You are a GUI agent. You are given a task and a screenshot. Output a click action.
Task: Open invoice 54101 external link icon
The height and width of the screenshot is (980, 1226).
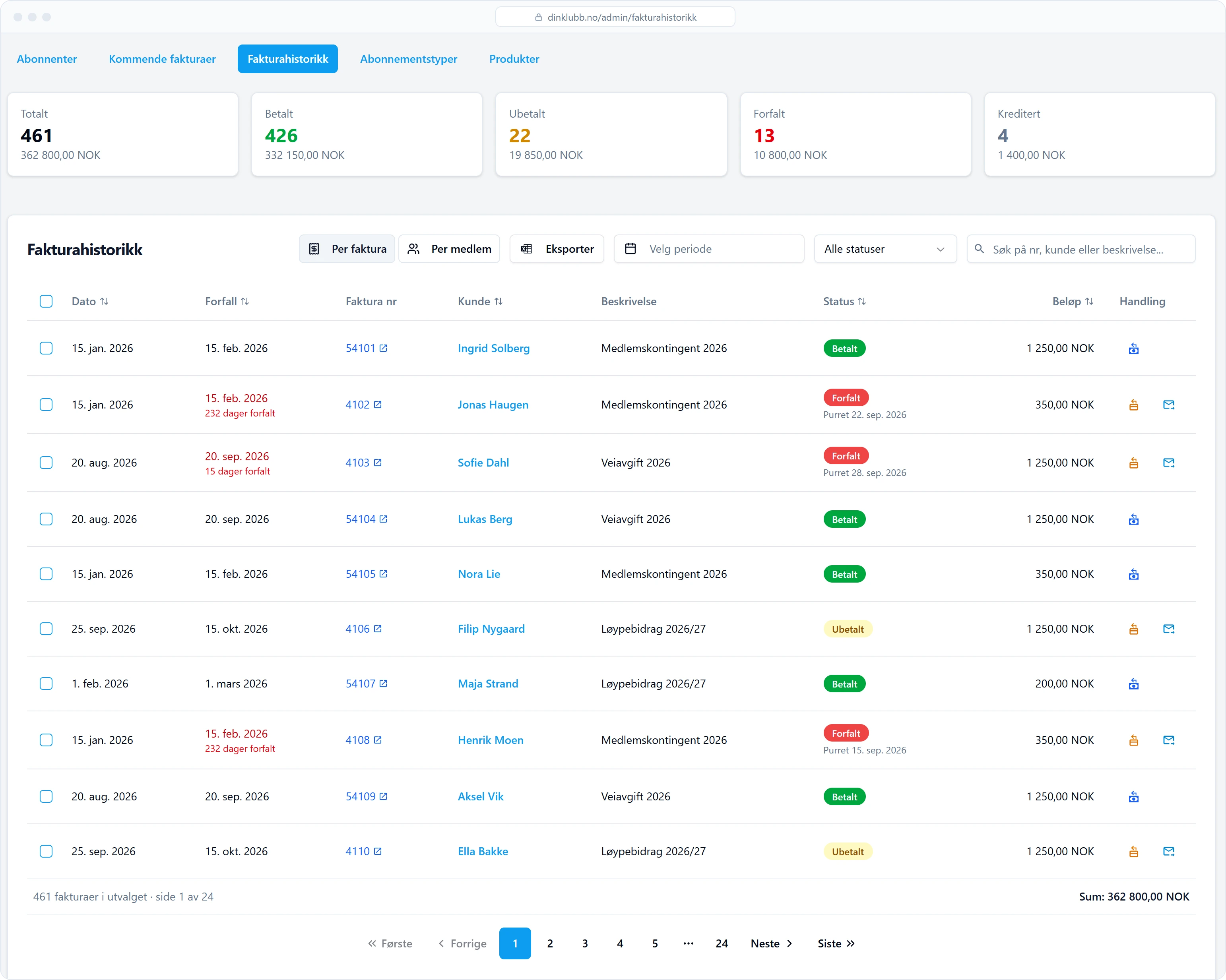pyautogui.click(x=383, y=348)
